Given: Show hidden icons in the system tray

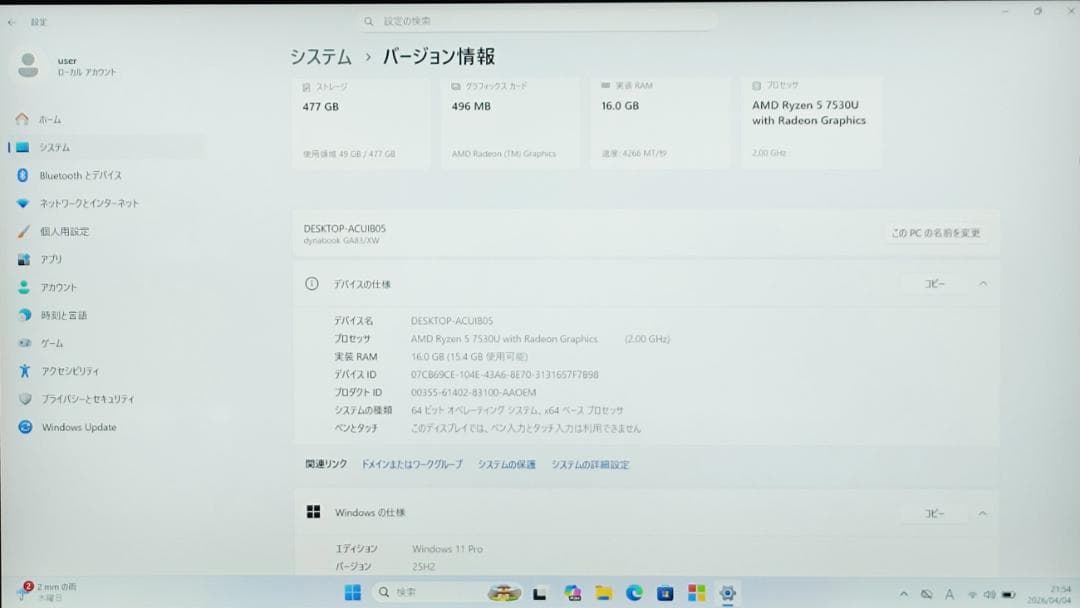Looking at the screenshot, I should (903, 593).
